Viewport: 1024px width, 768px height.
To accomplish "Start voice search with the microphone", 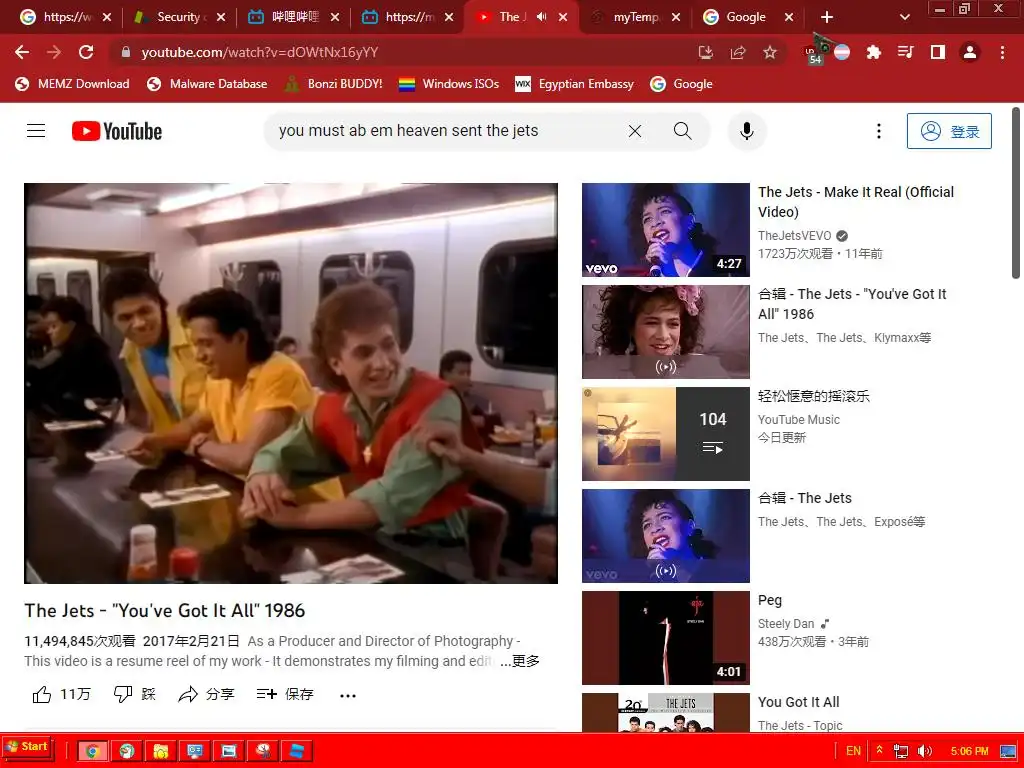I will click(x=746, y=131).
